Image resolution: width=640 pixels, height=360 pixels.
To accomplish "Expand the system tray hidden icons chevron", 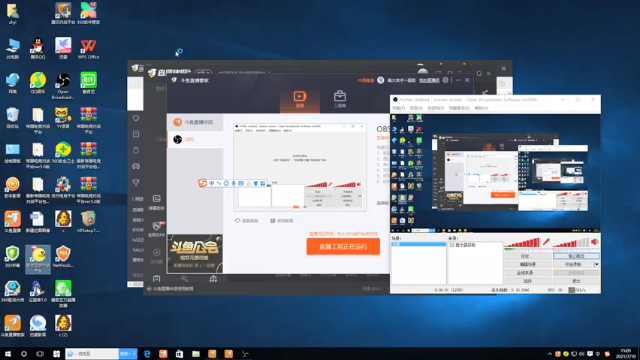I will coord(550,354).
